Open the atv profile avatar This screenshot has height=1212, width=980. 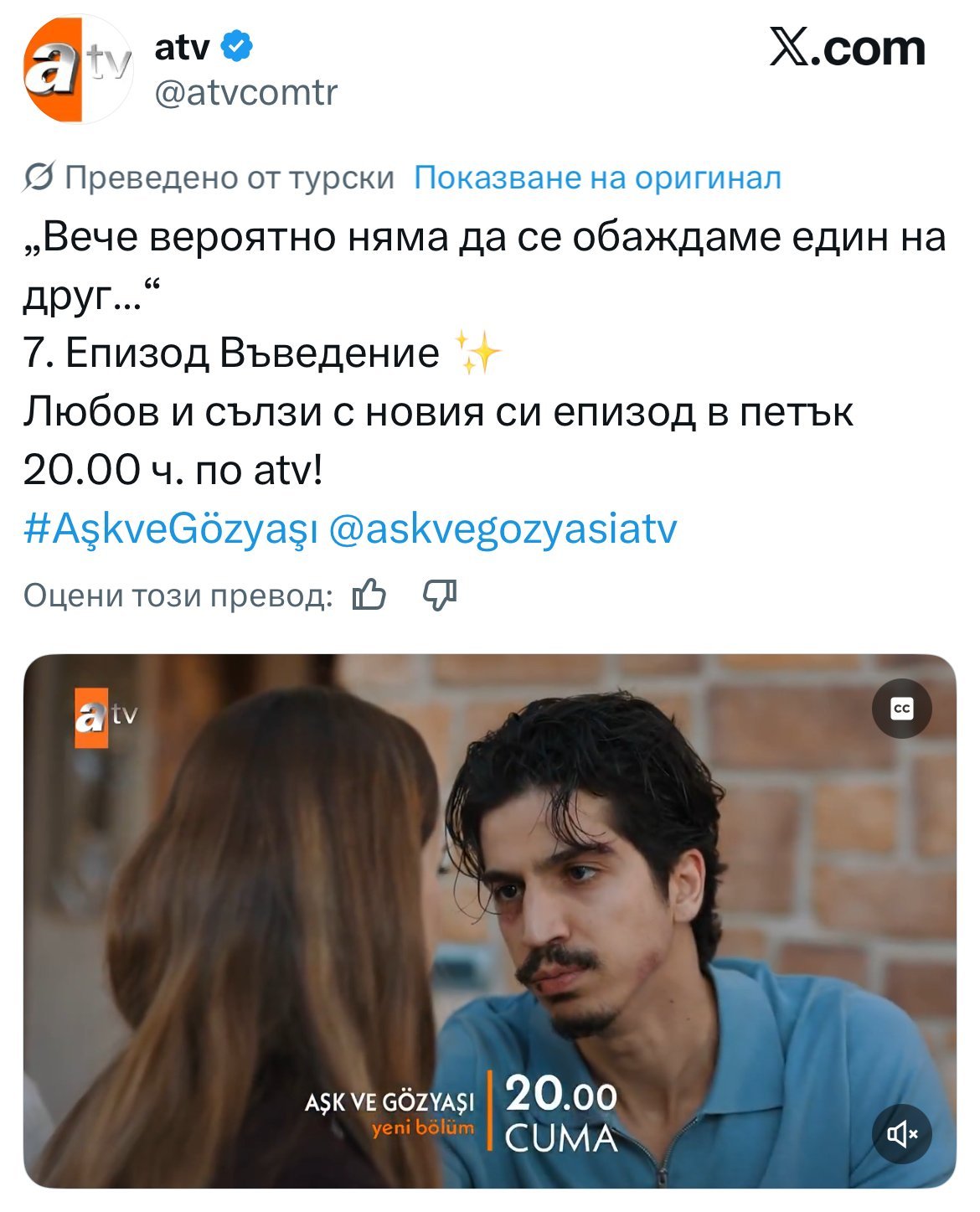click(78, 69)
